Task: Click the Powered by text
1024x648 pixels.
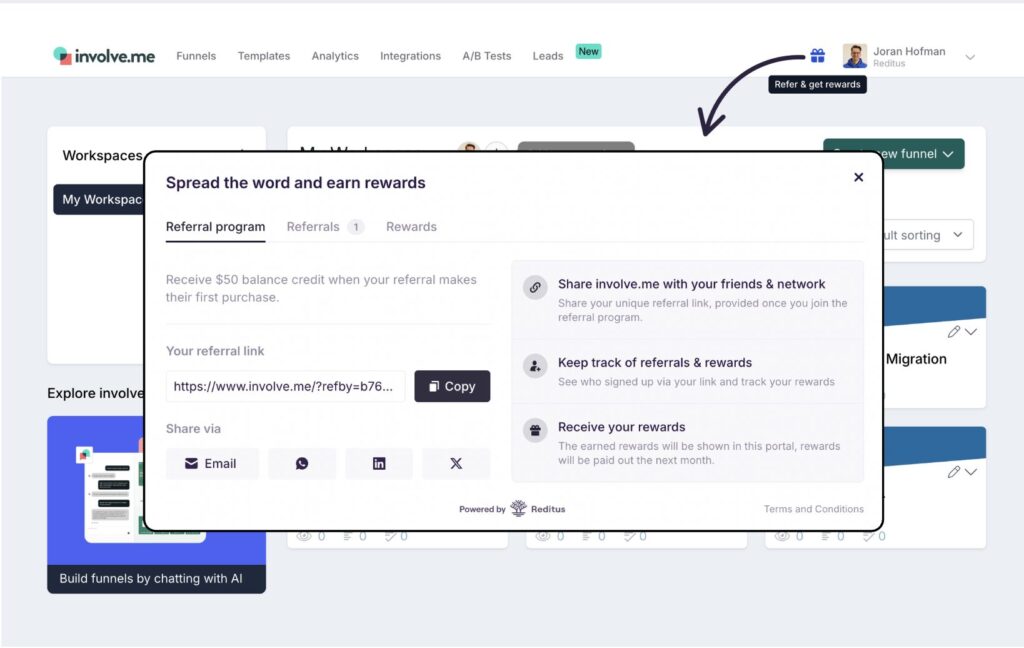Action: click(482, 510)
